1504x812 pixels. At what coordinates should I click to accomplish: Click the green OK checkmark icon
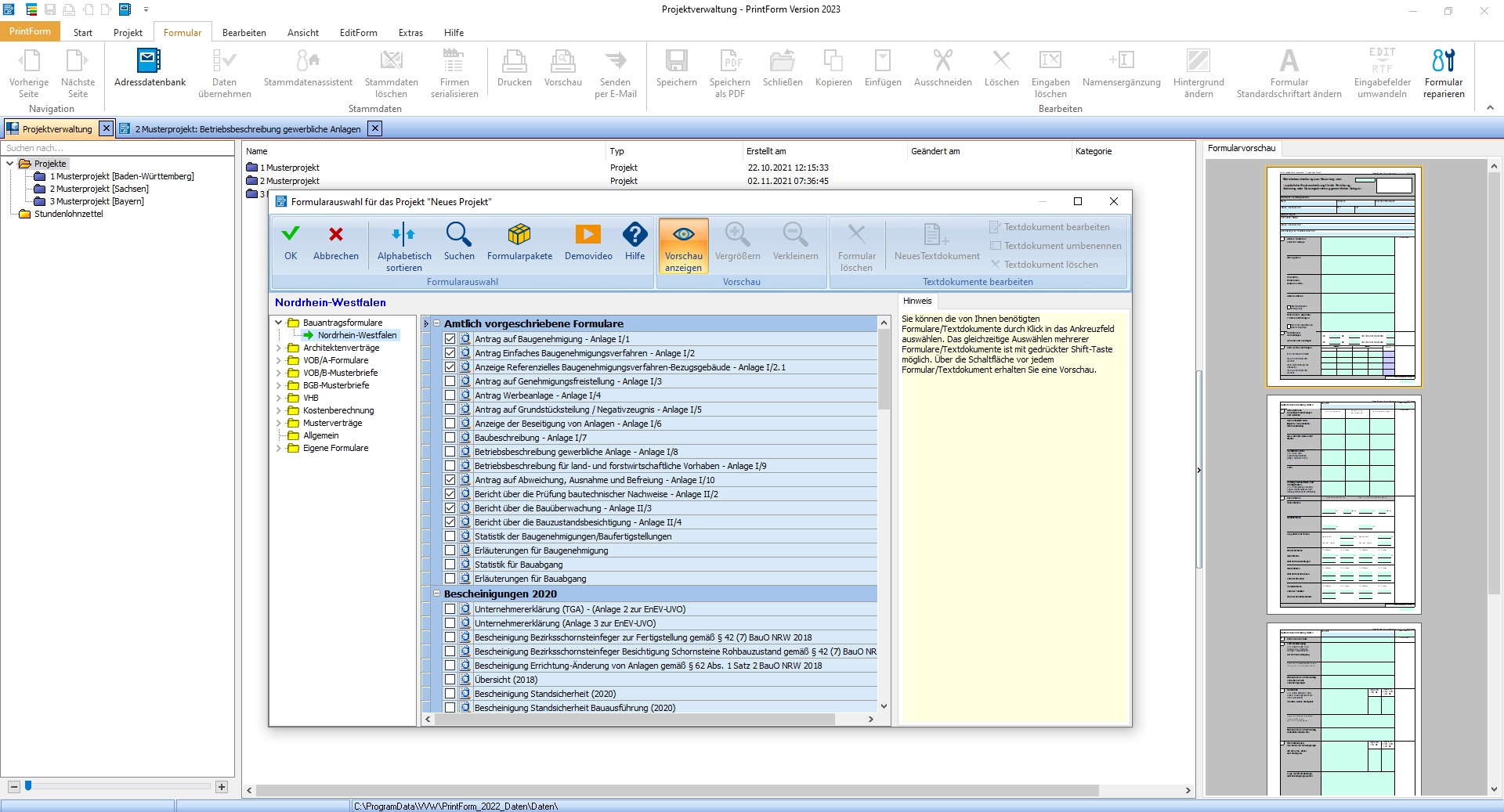click(x=291, y=235)
